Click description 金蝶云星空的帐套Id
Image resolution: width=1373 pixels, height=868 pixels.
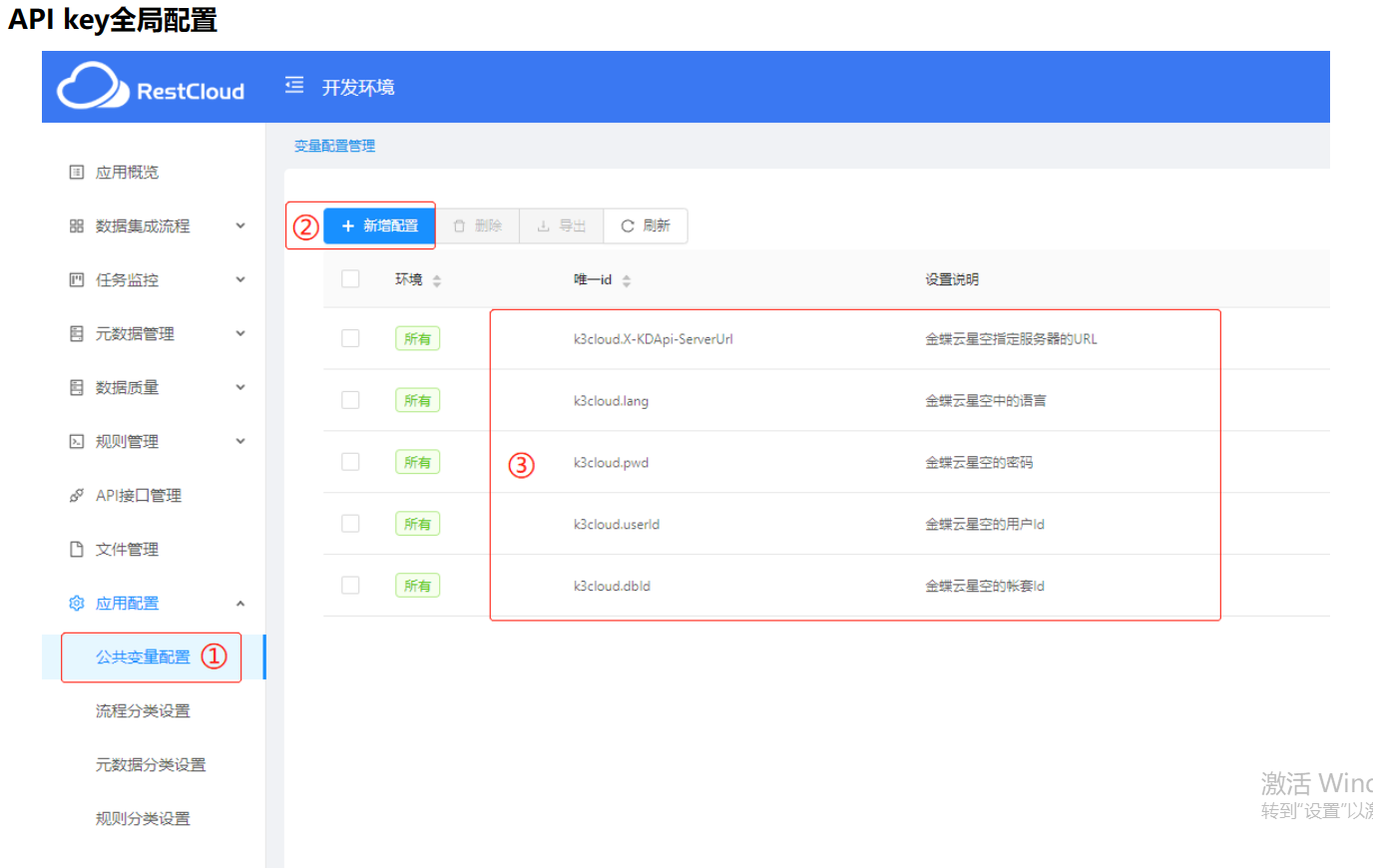985,587
